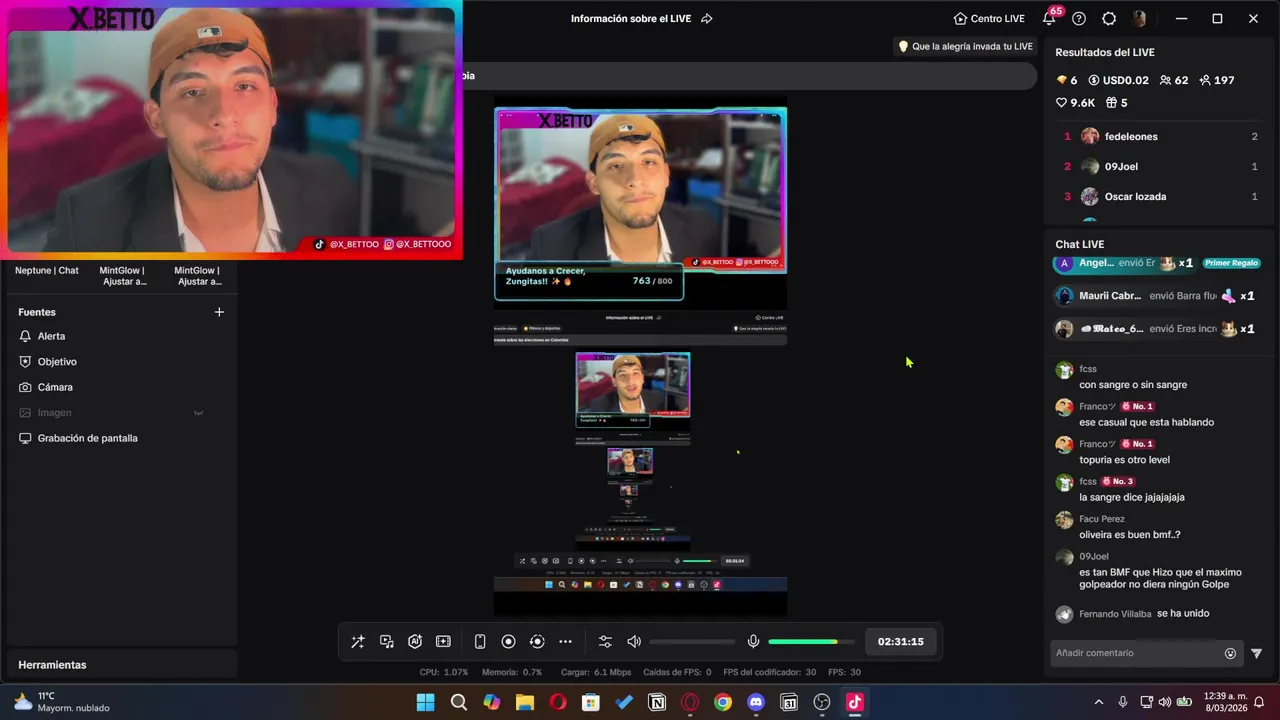Open Discord from the taskbar
Image resolution: width=1280 pixels, height=720 pixels.
coord(756,702)
